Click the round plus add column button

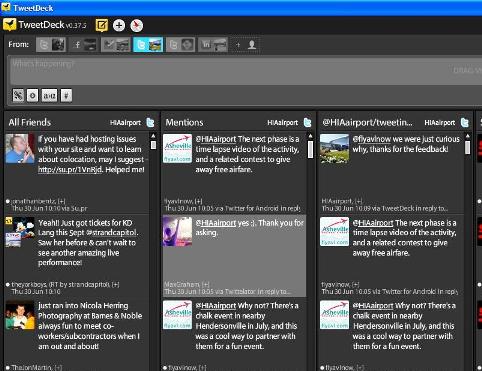[119, 25]
